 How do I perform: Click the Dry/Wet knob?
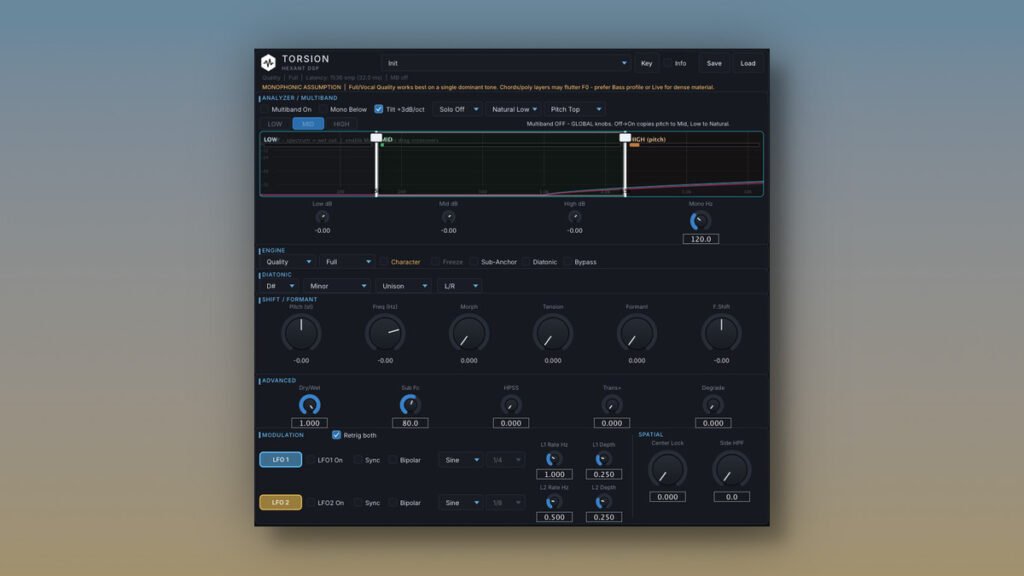309,405
